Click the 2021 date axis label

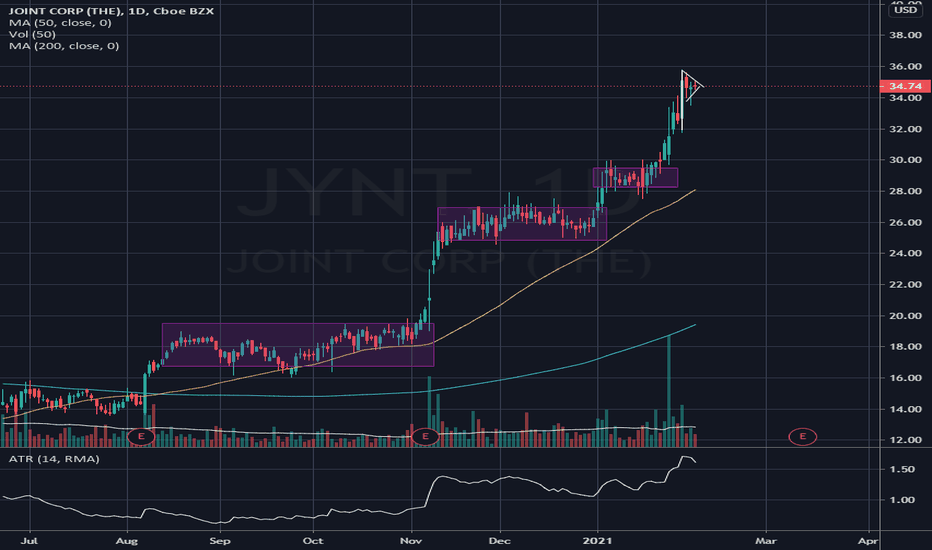point(597,540)
